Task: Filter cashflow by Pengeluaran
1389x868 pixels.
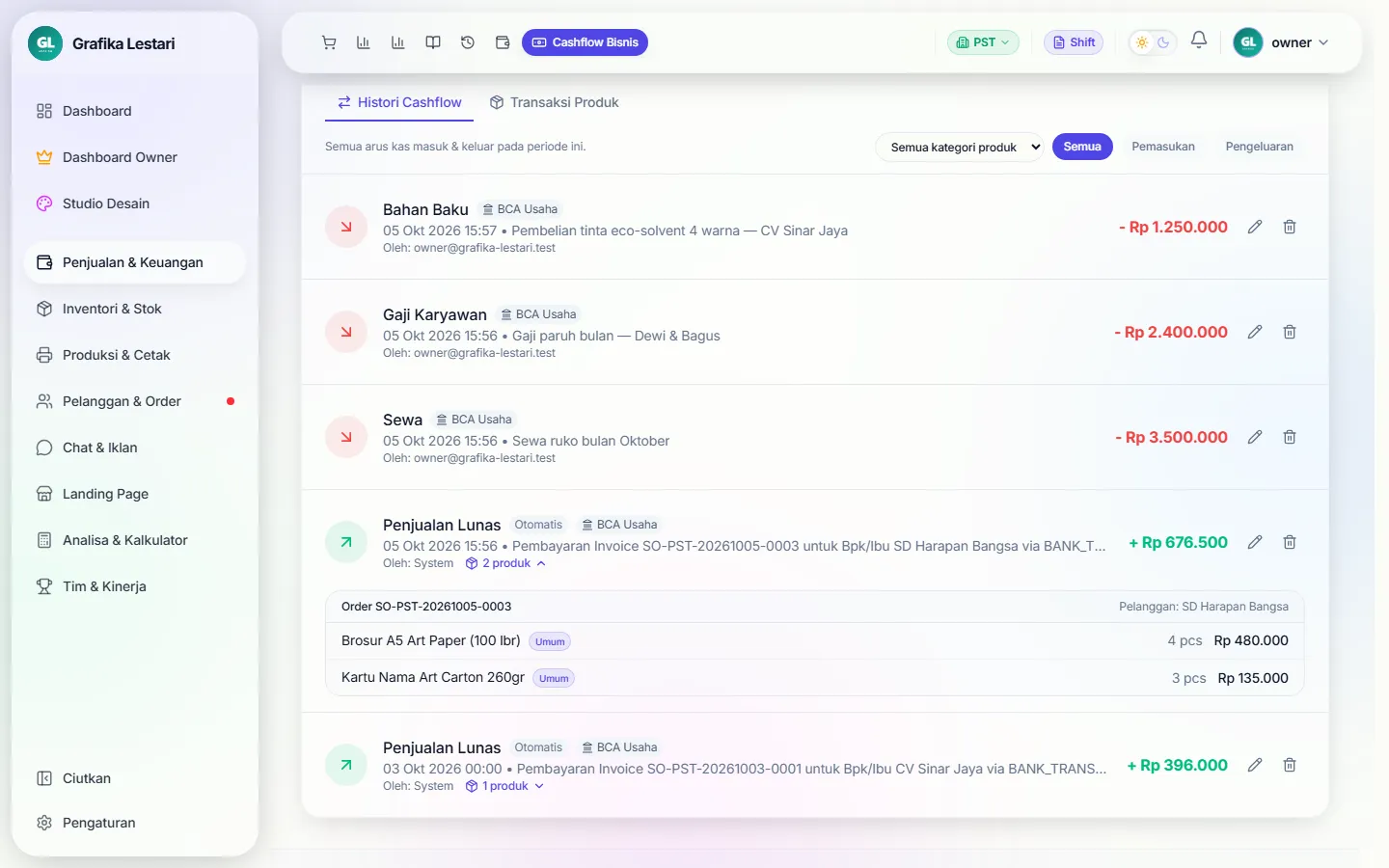Action: point(1259,147)
